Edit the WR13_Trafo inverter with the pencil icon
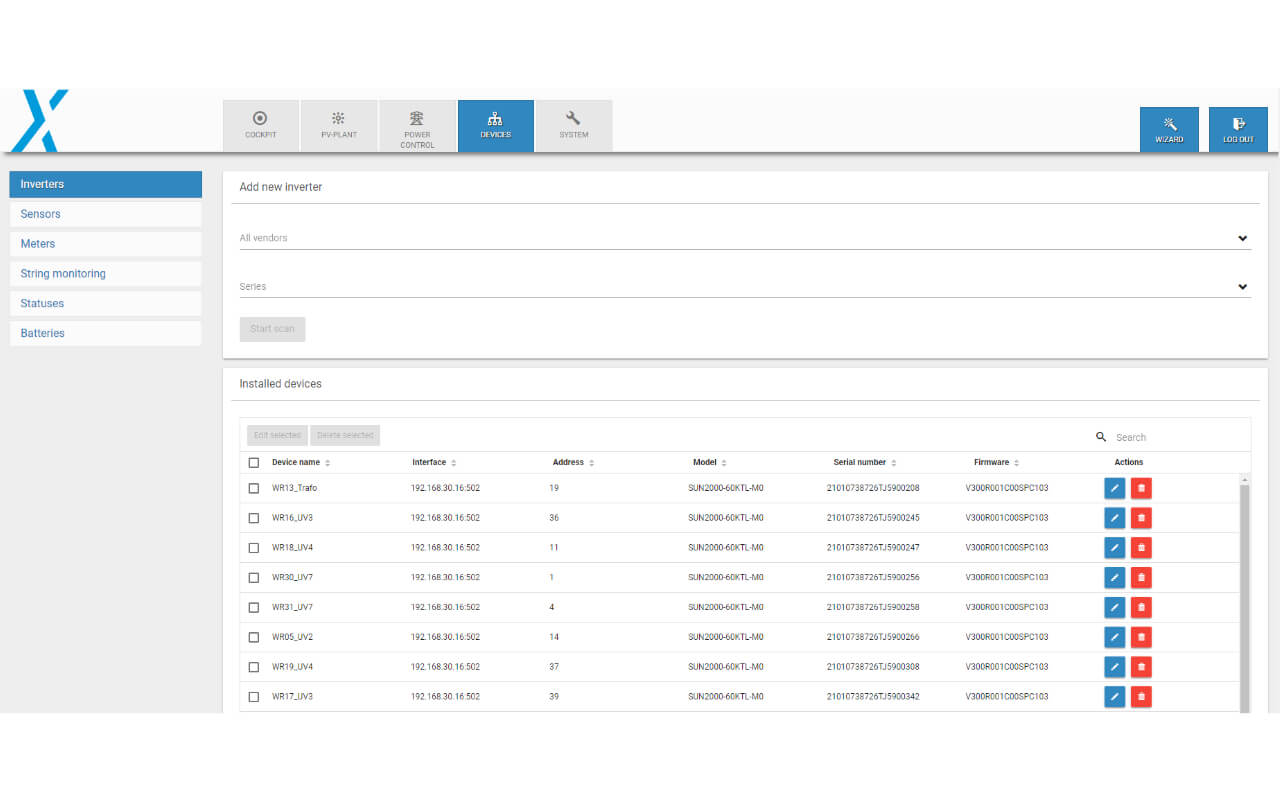Image resolution: width=1280 pixels, height=800 pixels. 1114,488
